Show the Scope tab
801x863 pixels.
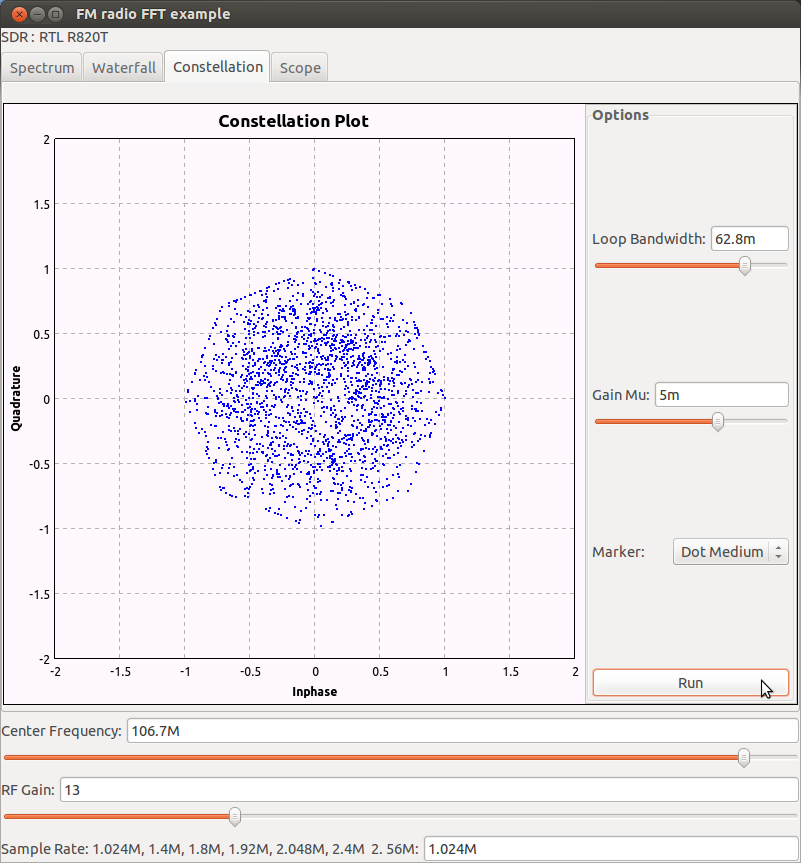300,68
